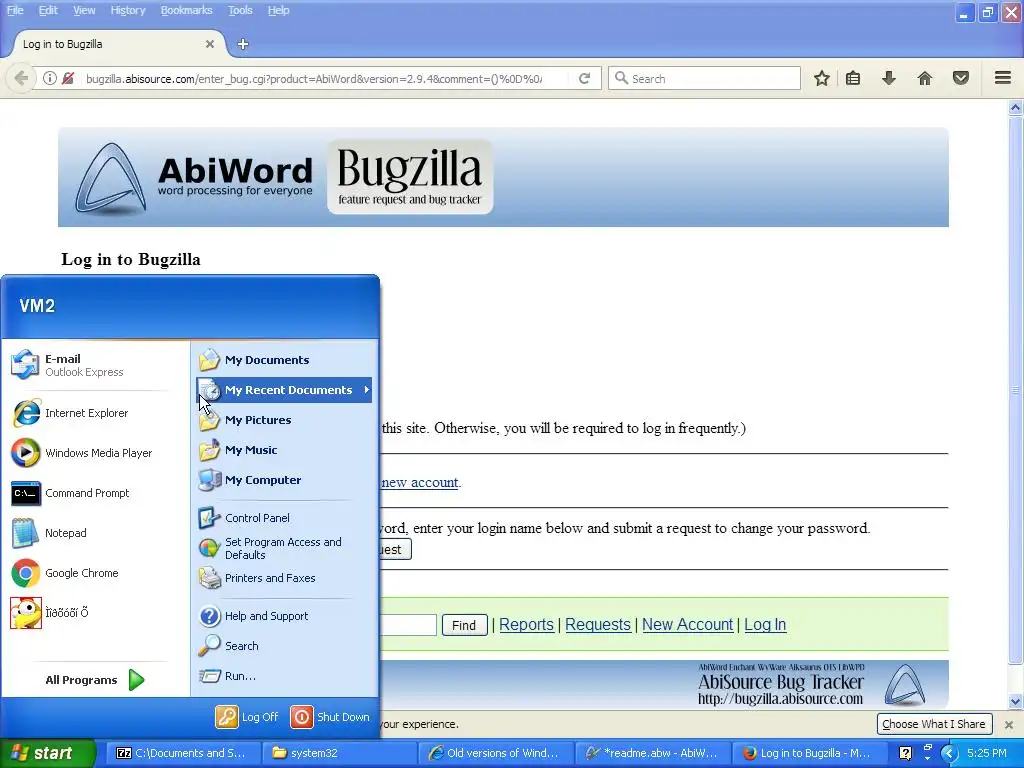Viewport: 1024px width, 768px height.
Task: Follow the Log In footer link
Action: click(765, 624)
